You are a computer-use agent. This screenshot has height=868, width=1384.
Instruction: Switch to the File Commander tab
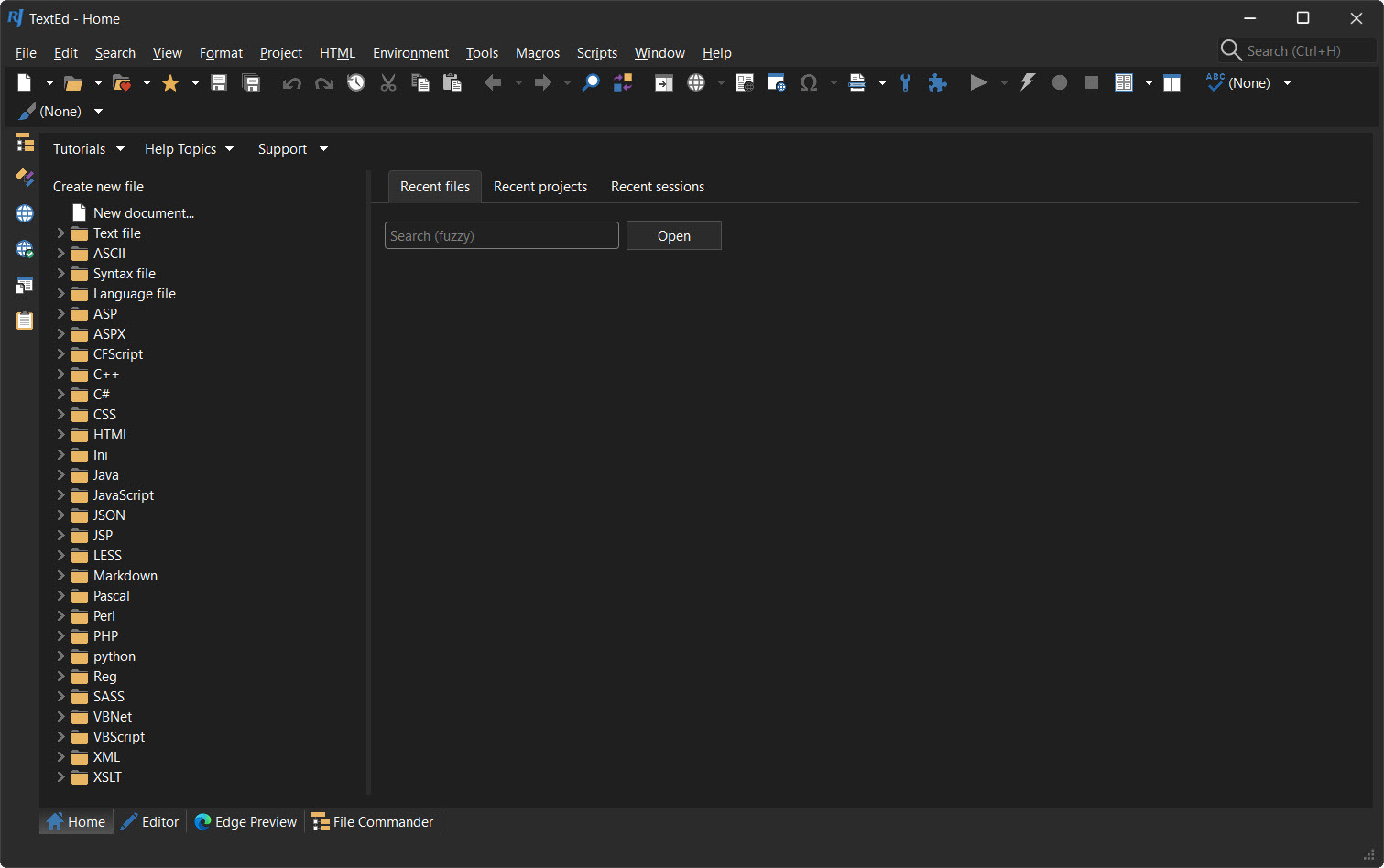(x=373, y=822)
